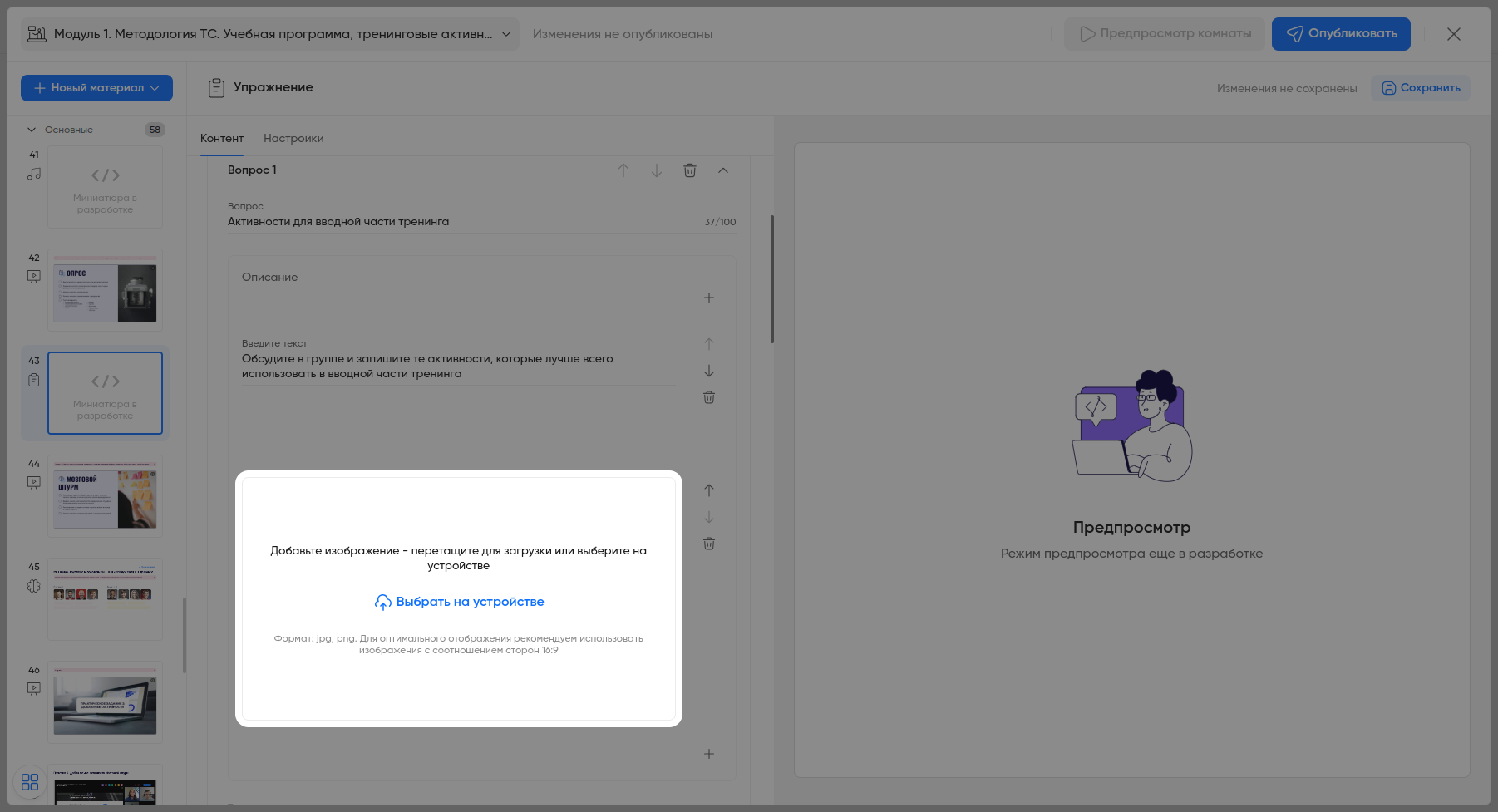Delete Question 1 with trash icon
Image resolution: width=1498 pixels, height=812 pixels.
coord(690,170)
